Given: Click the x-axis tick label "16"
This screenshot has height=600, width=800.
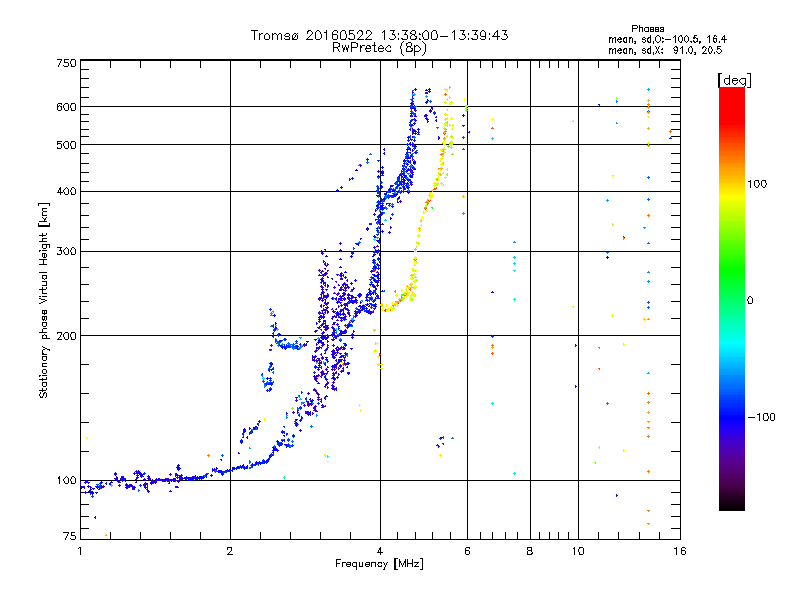Looking at the screenshot, I should tap(680, 551).
